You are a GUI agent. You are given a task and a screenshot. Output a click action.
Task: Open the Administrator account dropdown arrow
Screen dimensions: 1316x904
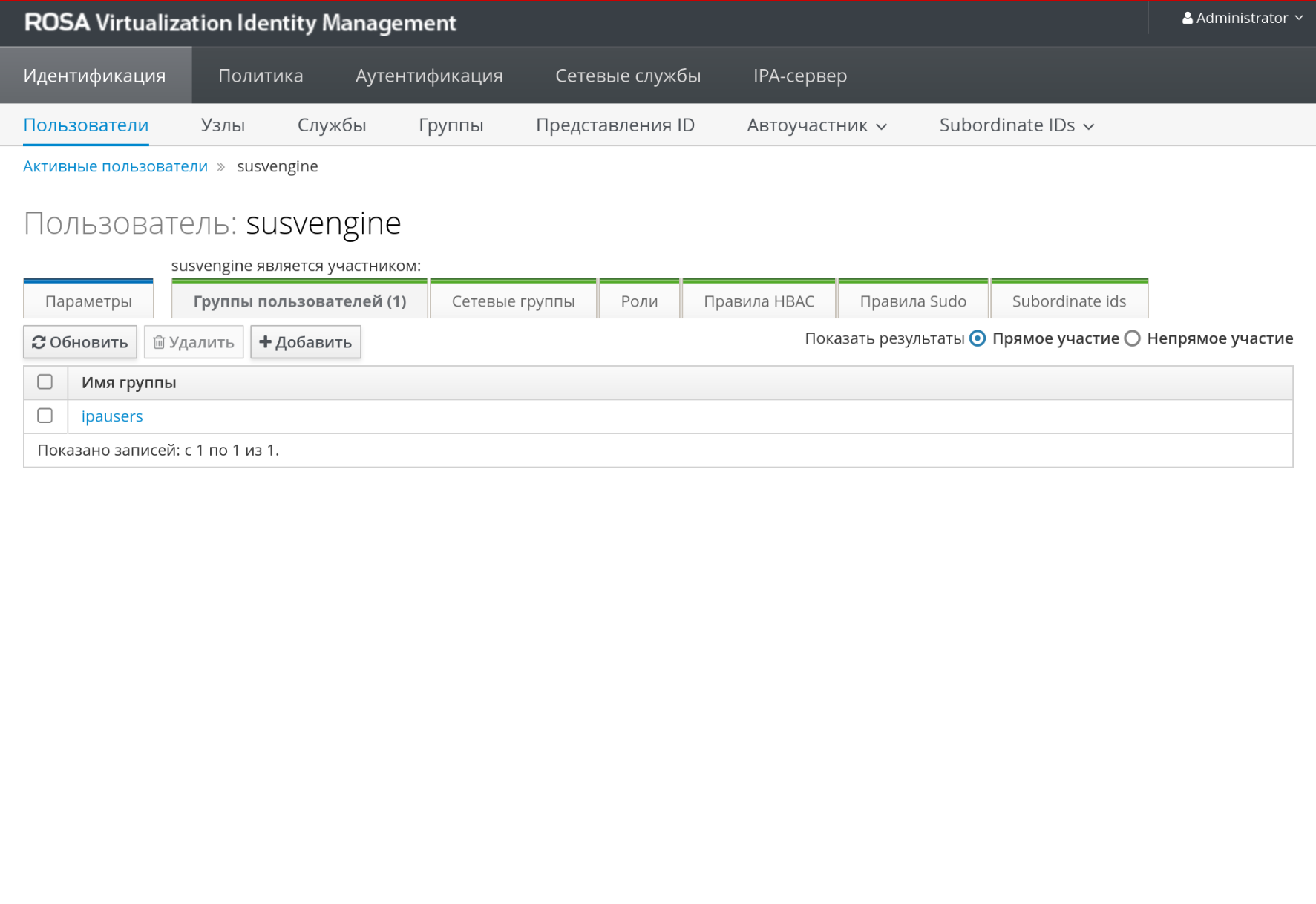pos(1298,18)
